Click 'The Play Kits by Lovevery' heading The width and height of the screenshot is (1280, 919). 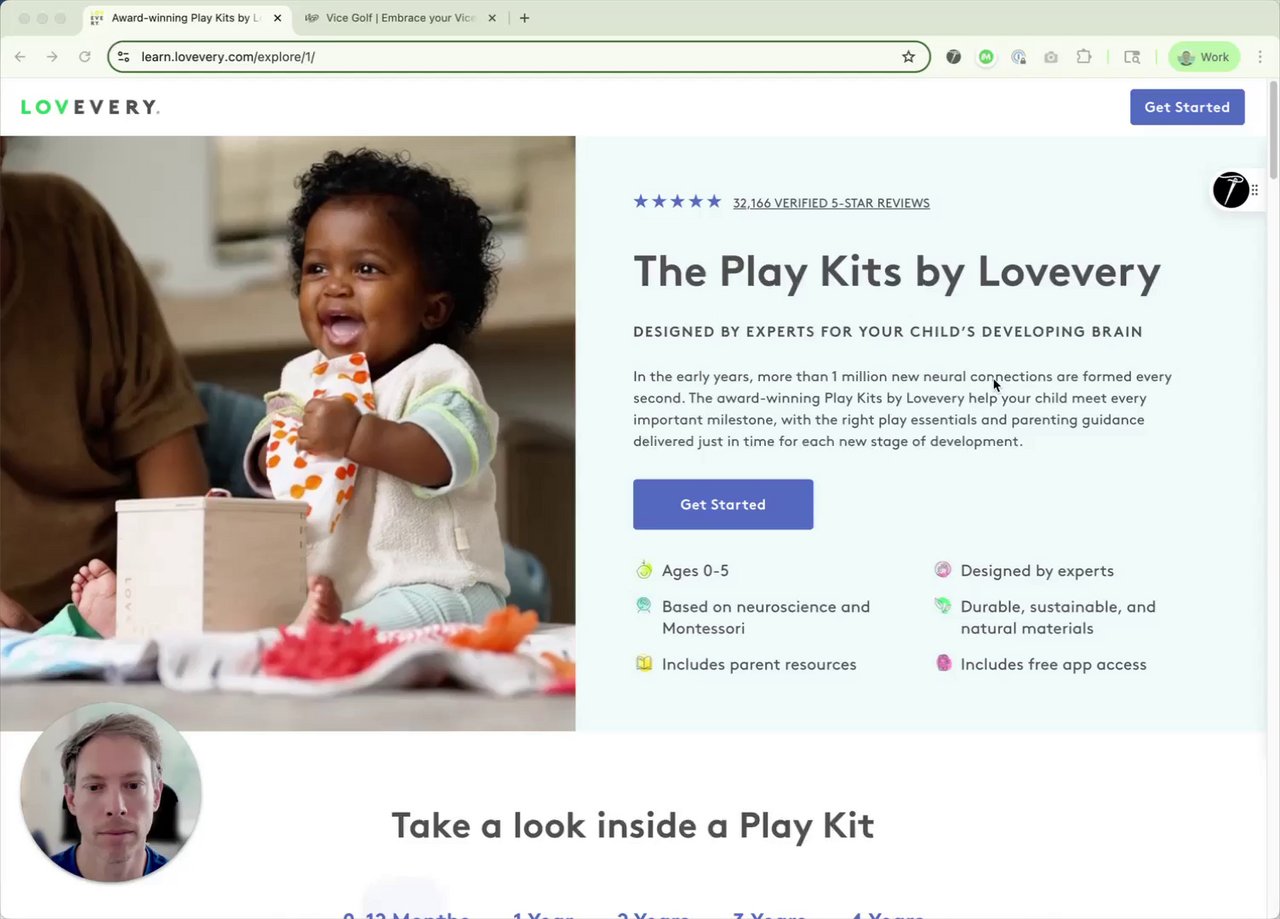click(897, 272)
